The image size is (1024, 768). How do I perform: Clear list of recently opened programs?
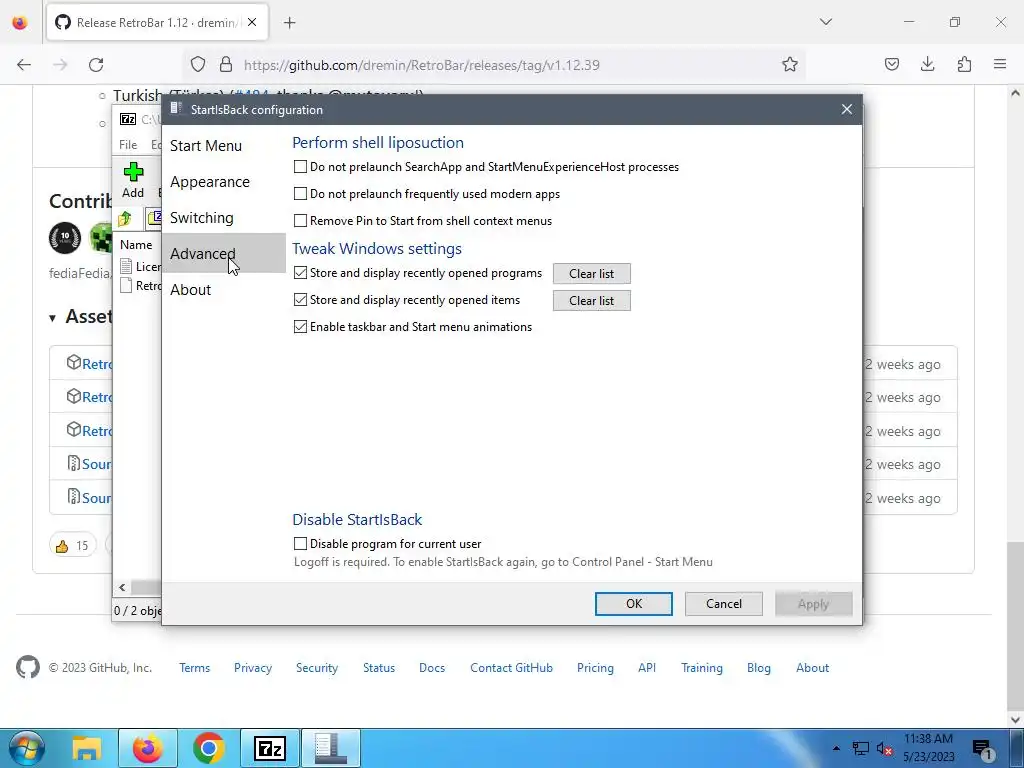[592, 274]
